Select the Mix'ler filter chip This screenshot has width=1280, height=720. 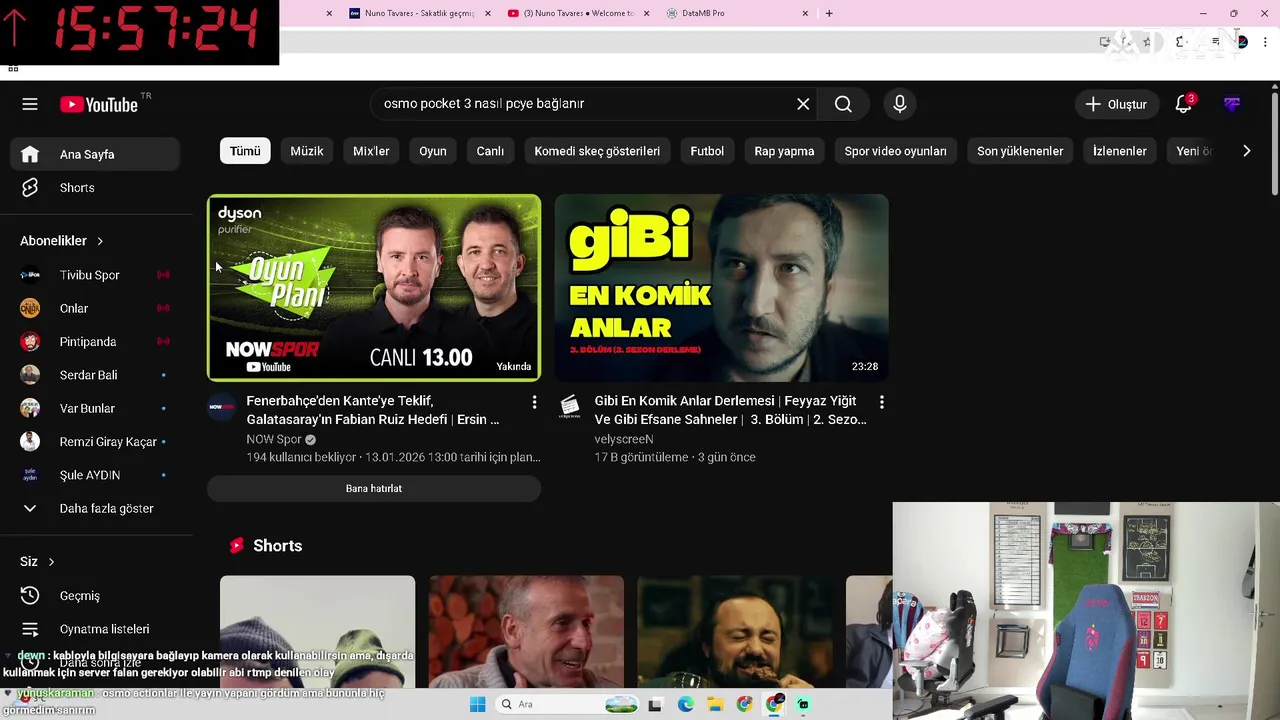pyautogui.click(x=371, y=151)
